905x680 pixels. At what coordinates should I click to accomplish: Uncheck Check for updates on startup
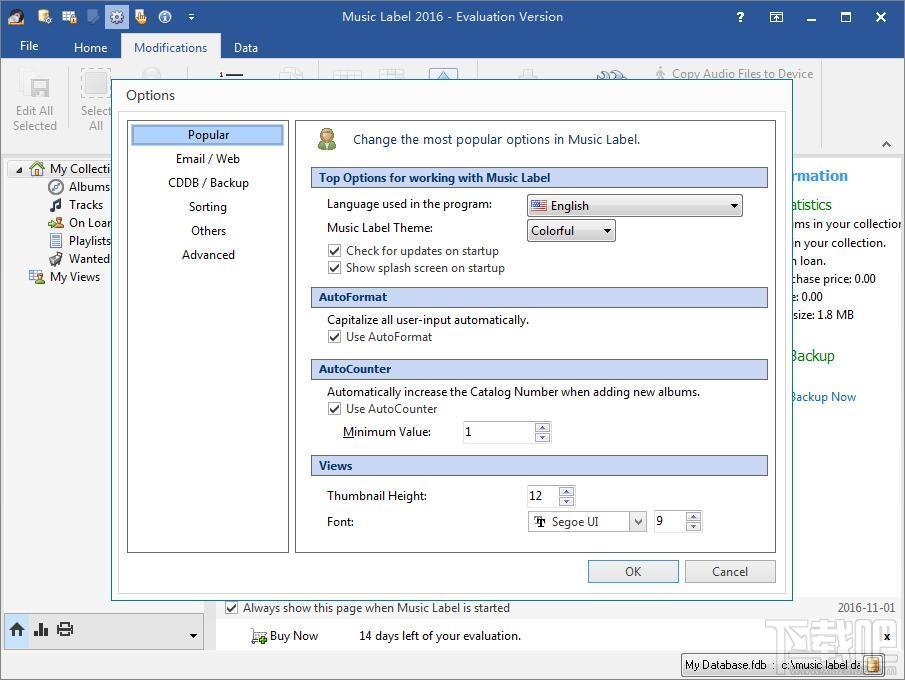point(334,251)
